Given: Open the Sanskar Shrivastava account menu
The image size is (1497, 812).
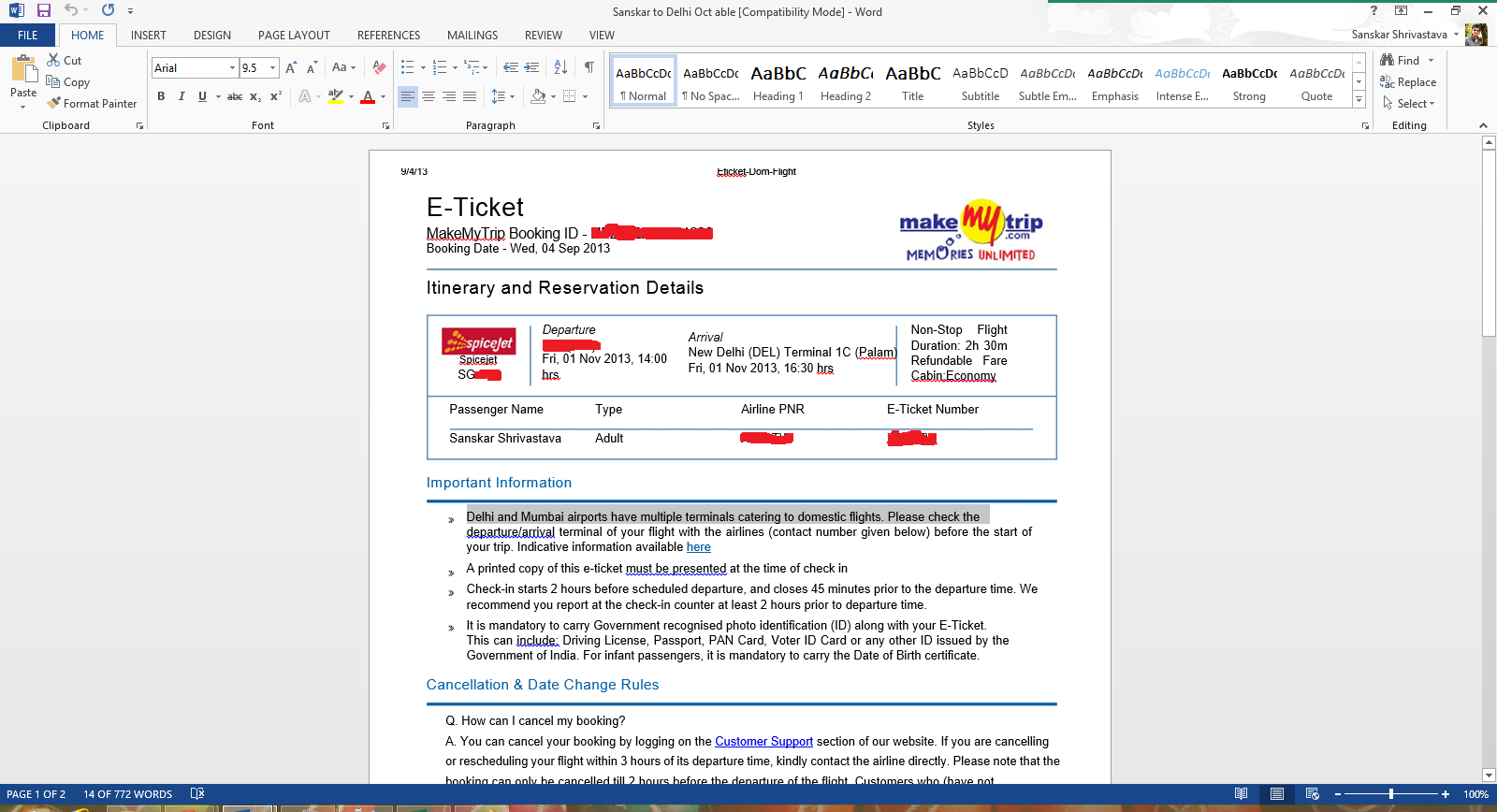Looking at the screenshot, I should pyautogui.click(x=1404, y=35).
